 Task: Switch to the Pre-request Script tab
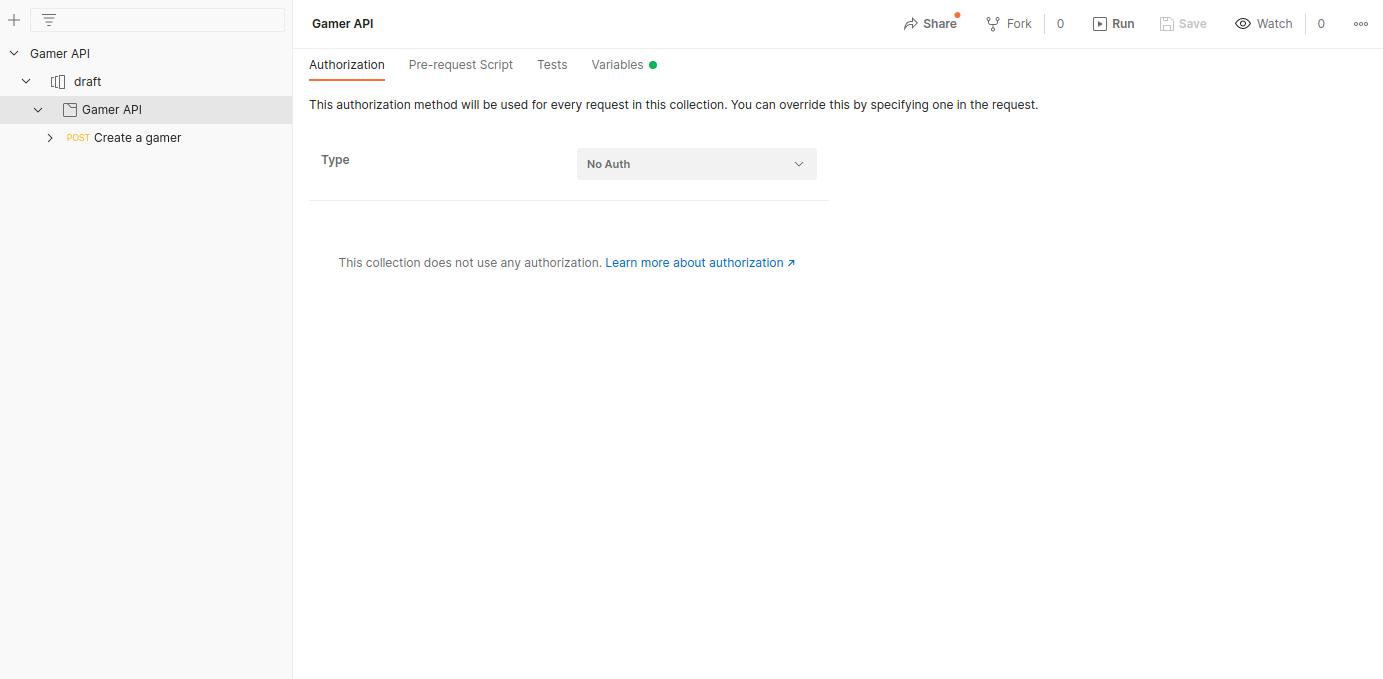coord(461,65)
